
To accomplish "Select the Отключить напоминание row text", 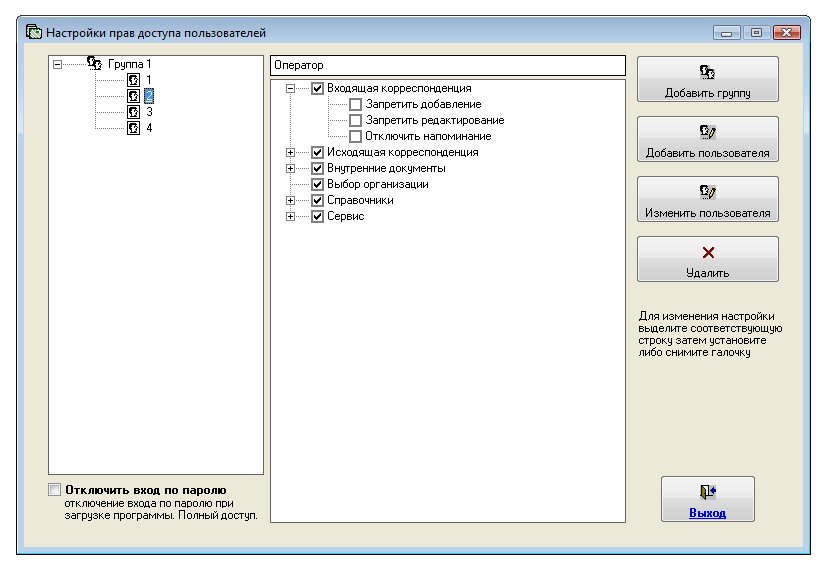I will click(428, 136).
